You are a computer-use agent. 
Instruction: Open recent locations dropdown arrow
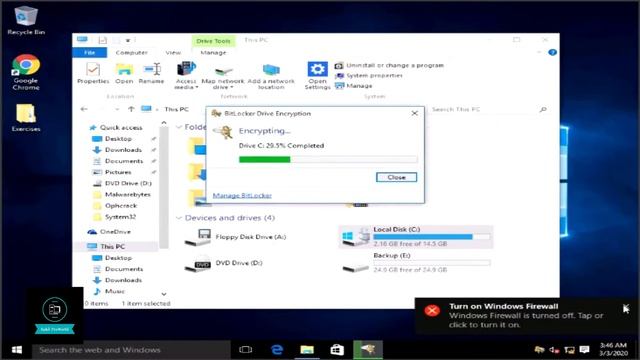tap(117, 109)
